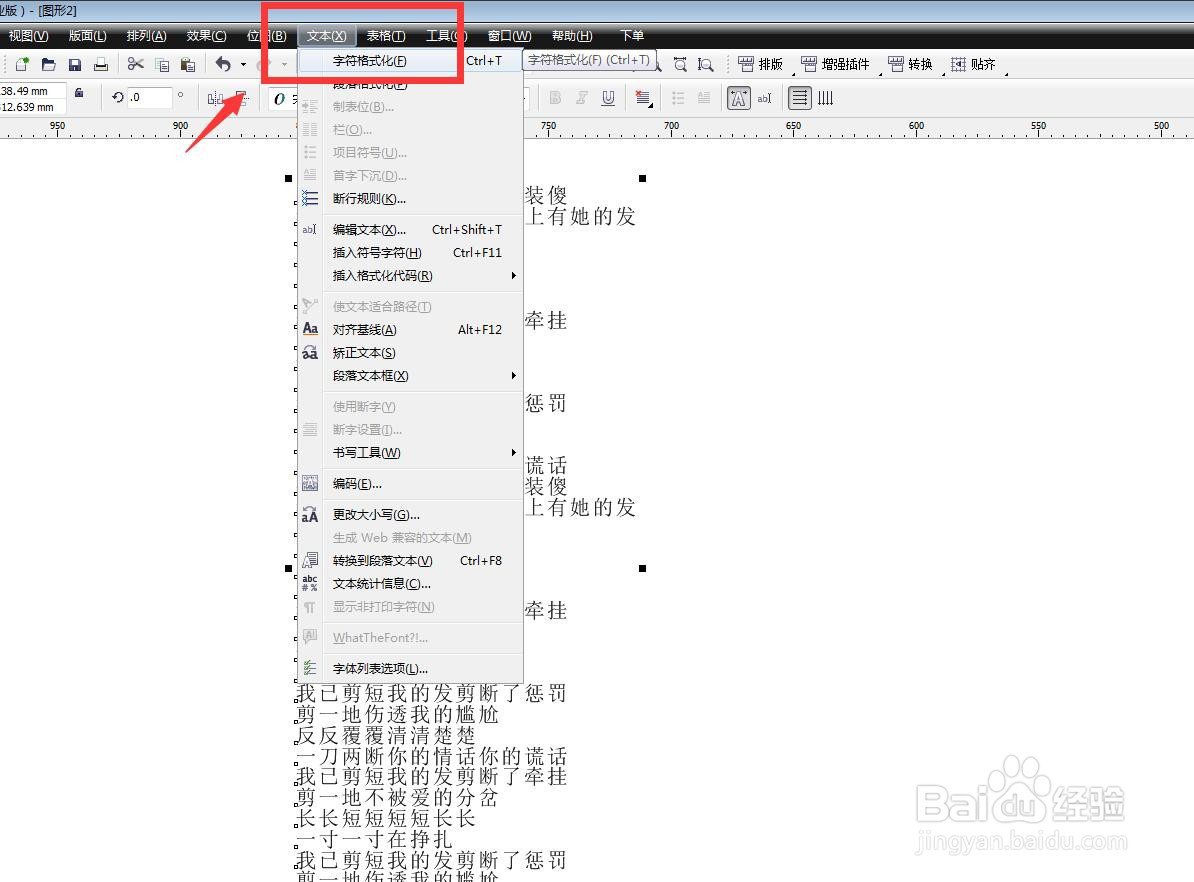Choose 编辑文本(X)... menu entry
The width and height of the screenshot is (1194, 882).
tap(410, 229)
